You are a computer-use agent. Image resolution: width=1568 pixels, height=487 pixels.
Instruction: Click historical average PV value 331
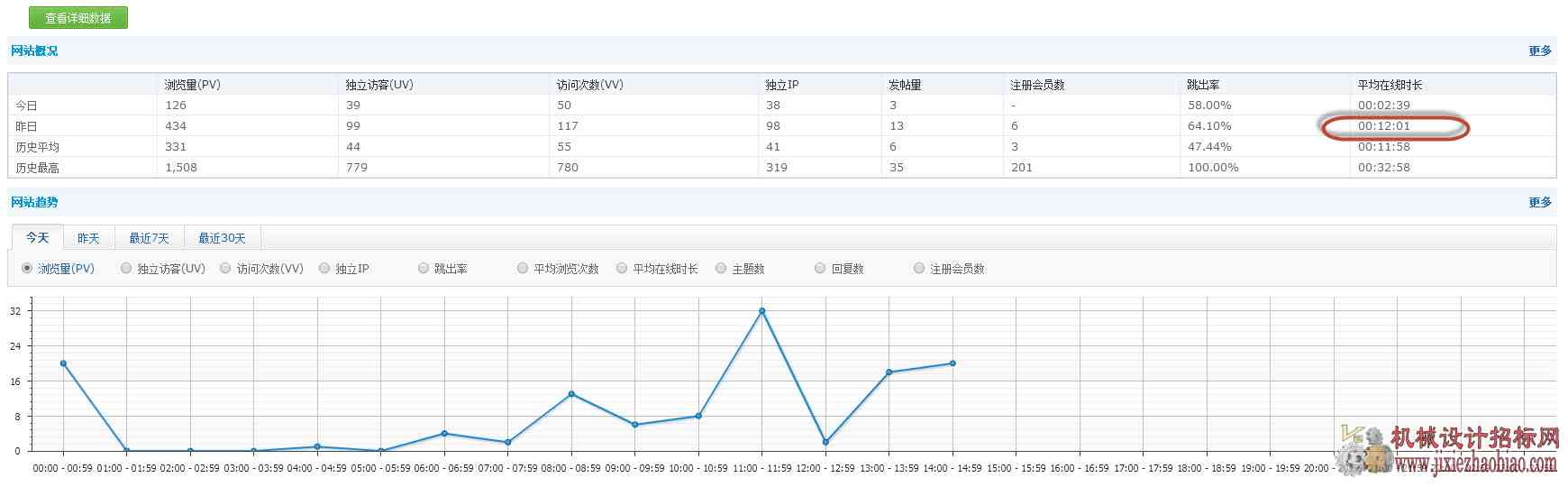pyautogui.click(x=176, y=147)
